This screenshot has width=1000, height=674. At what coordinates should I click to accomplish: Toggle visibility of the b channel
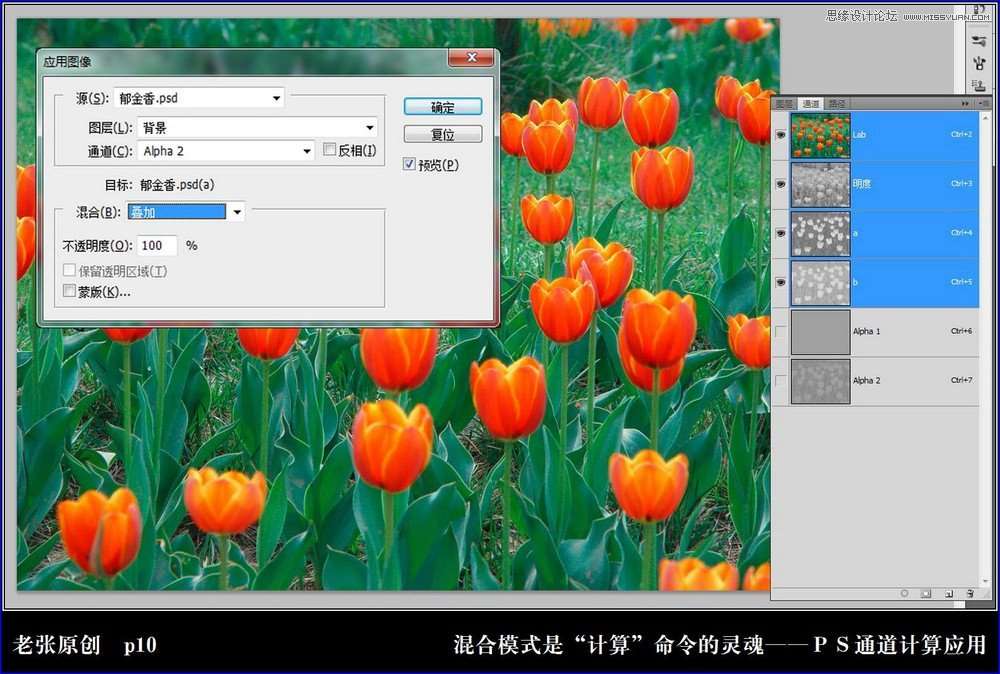(x=781, y=282)
